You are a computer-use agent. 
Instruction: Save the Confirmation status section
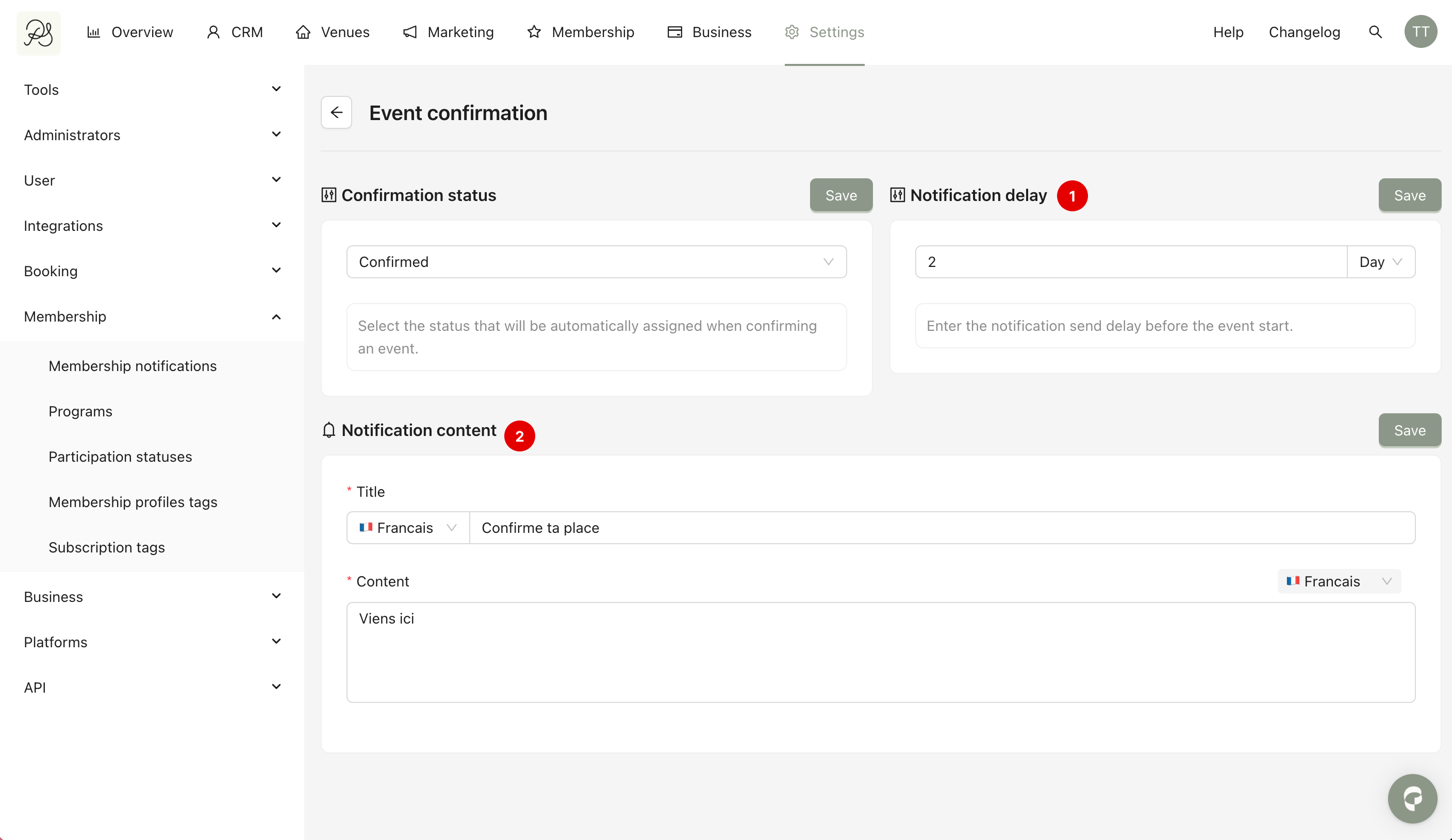pos(840,195)
